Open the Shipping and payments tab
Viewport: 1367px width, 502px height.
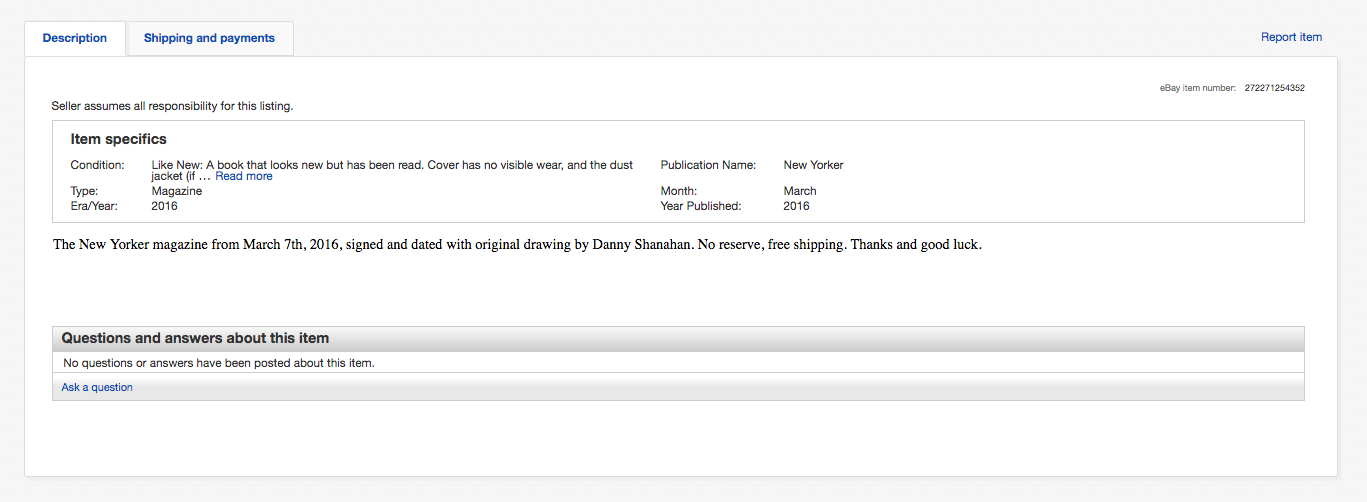209,38
